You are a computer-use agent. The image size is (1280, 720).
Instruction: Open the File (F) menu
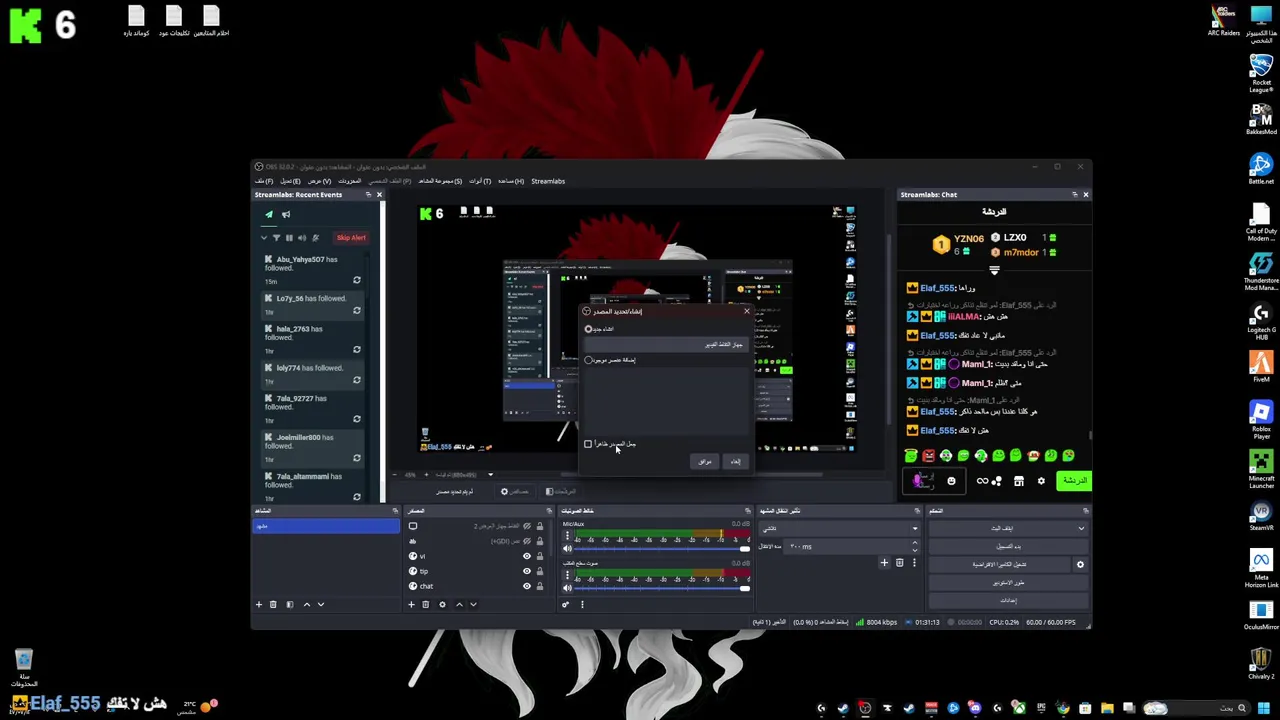(263, 181)
